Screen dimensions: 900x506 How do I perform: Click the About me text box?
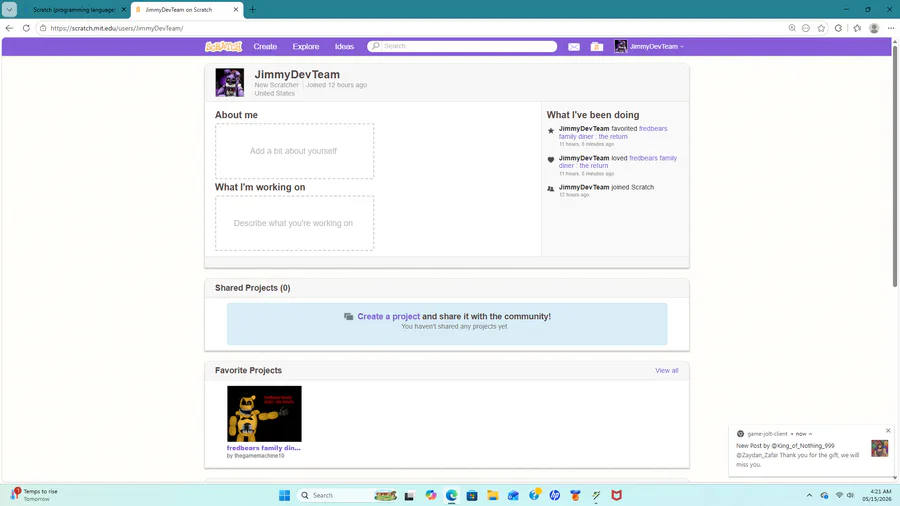click(294, 151)
